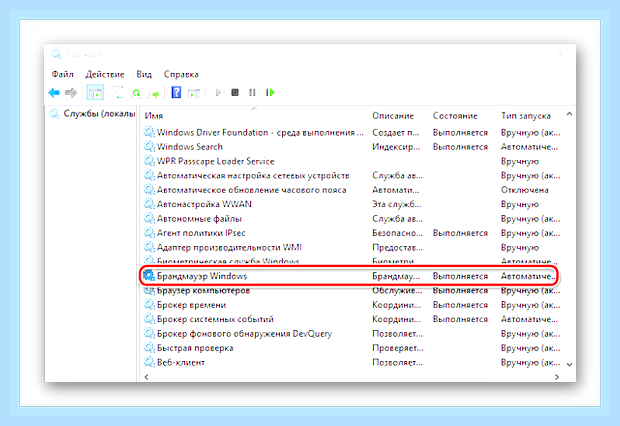Open help with the blue question mark icon
This screenshot has width=620, height=426.
(176, 93)
